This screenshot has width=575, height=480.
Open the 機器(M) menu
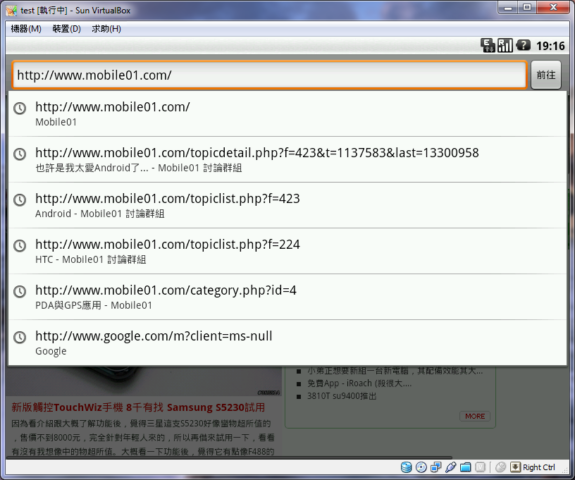[26, 29]
